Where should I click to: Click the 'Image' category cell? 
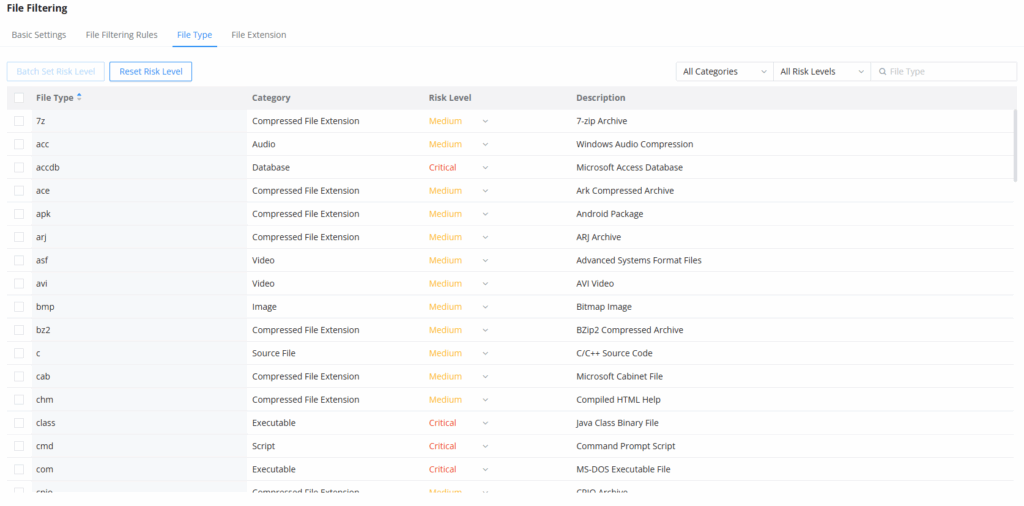click(x=264, y=307)
